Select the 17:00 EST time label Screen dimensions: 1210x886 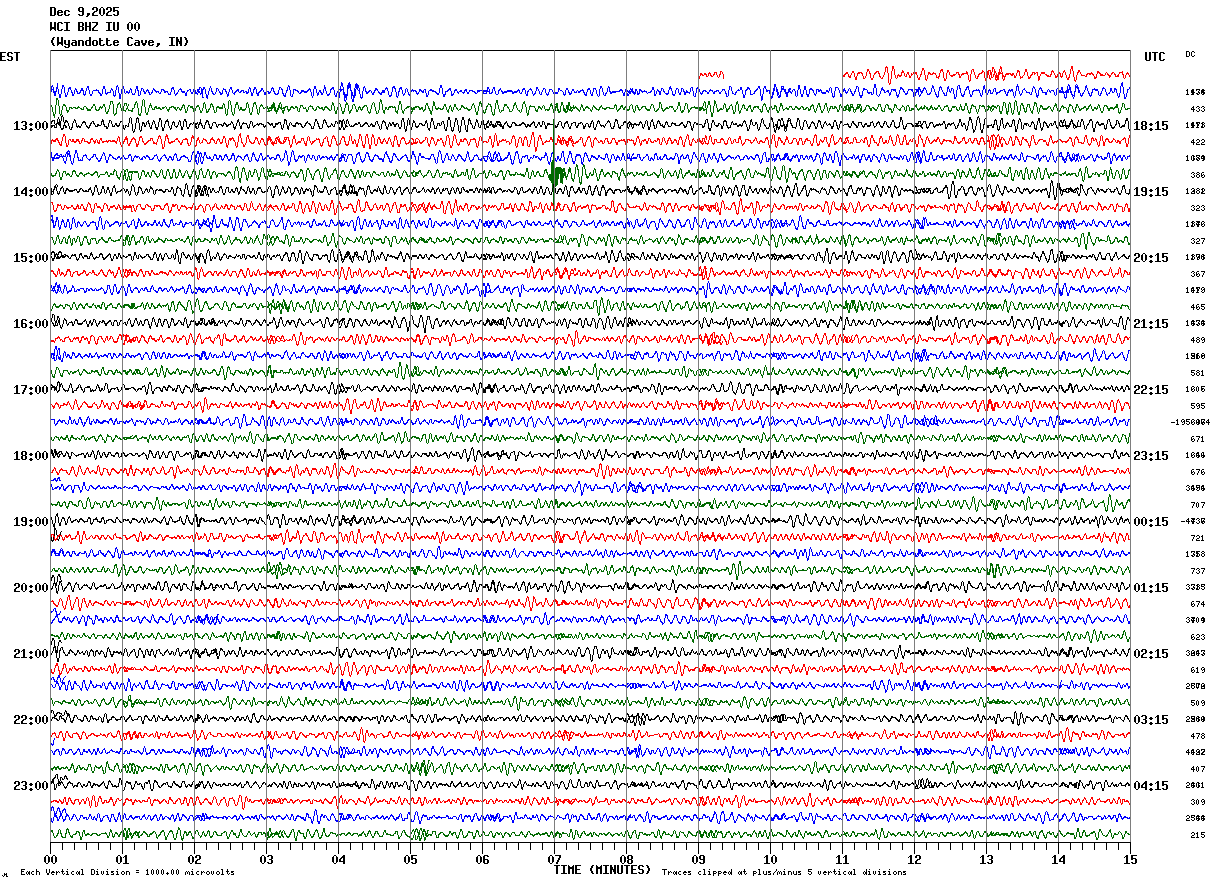(31, 390)
